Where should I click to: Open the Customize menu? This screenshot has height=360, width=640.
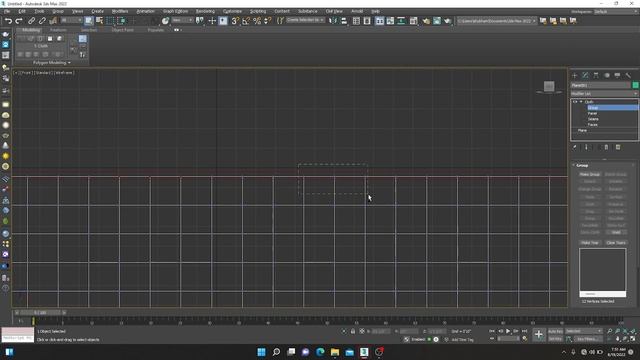pyautogui.click(x=232, y=11)
